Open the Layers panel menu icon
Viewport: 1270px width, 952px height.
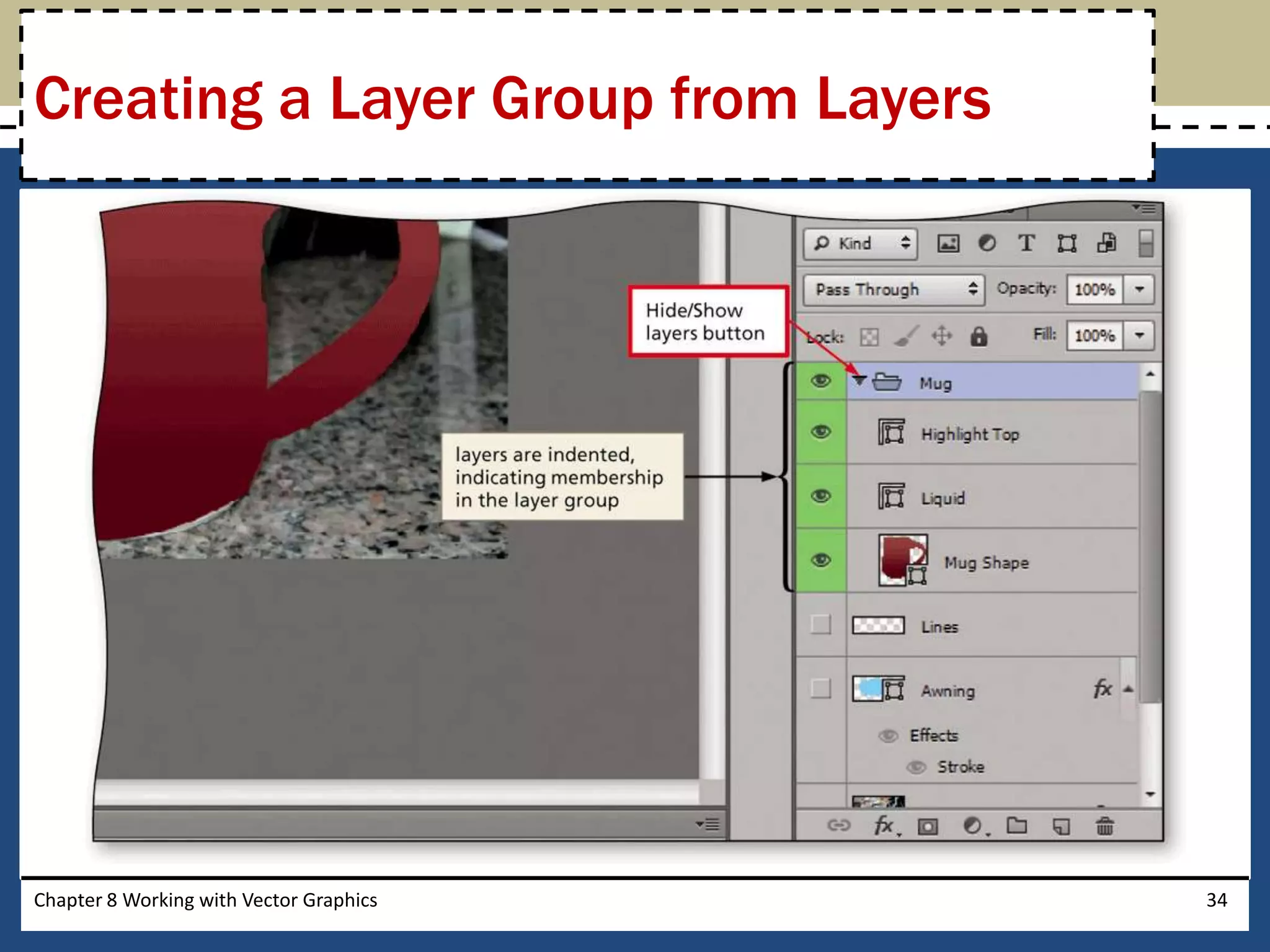pos(1143,208)
